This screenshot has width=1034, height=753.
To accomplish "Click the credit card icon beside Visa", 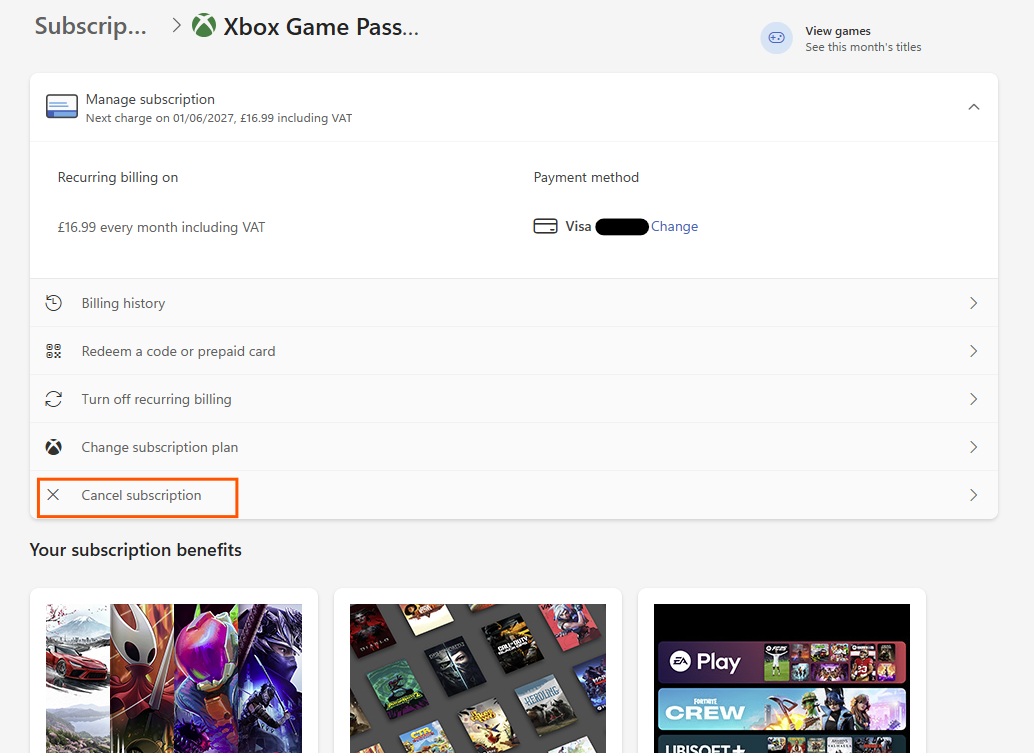I will (x=545, y=226).
